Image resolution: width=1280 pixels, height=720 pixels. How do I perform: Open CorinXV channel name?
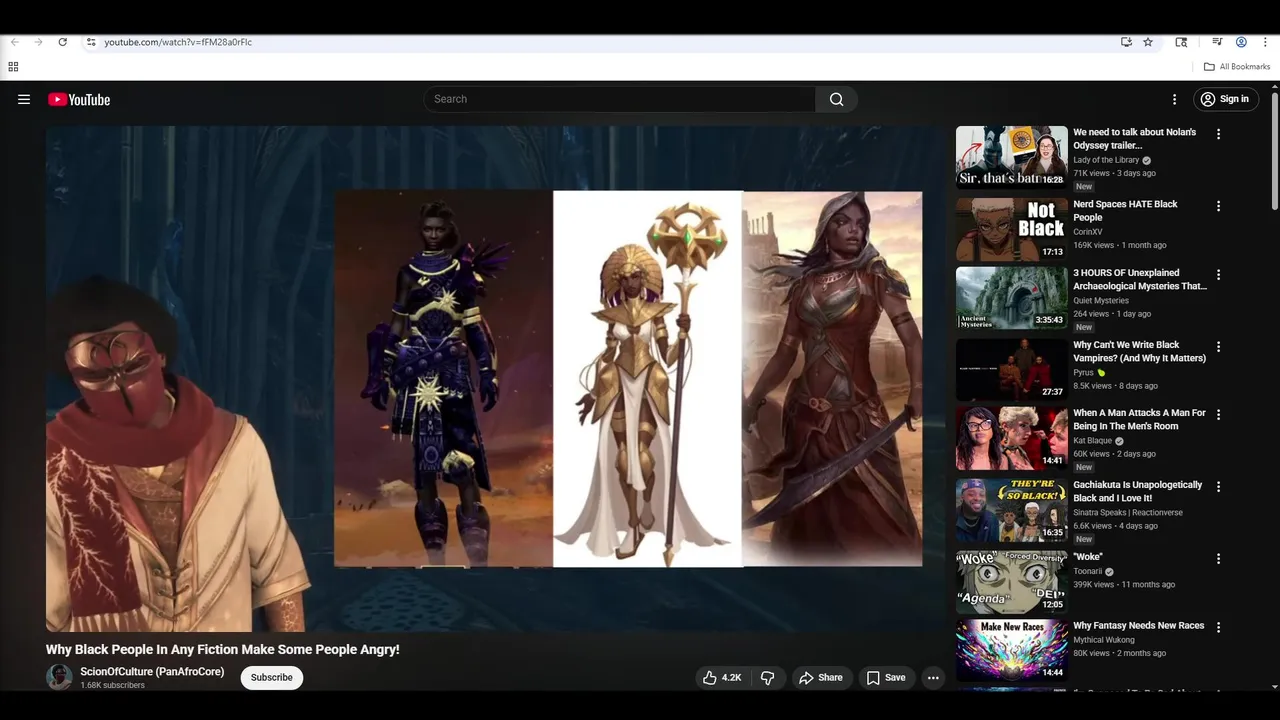pos(1087,232)
